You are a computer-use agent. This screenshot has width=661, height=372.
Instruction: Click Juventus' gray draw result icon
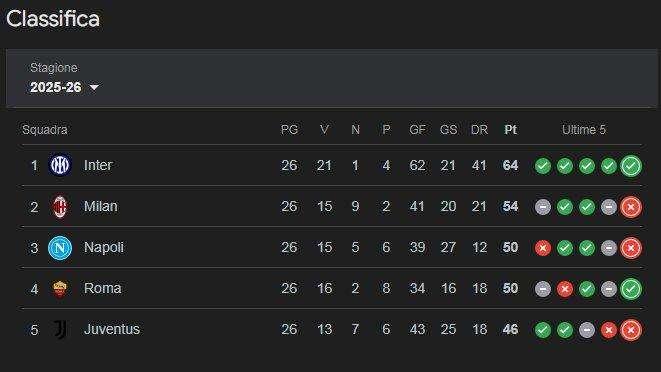click(587, 330)
